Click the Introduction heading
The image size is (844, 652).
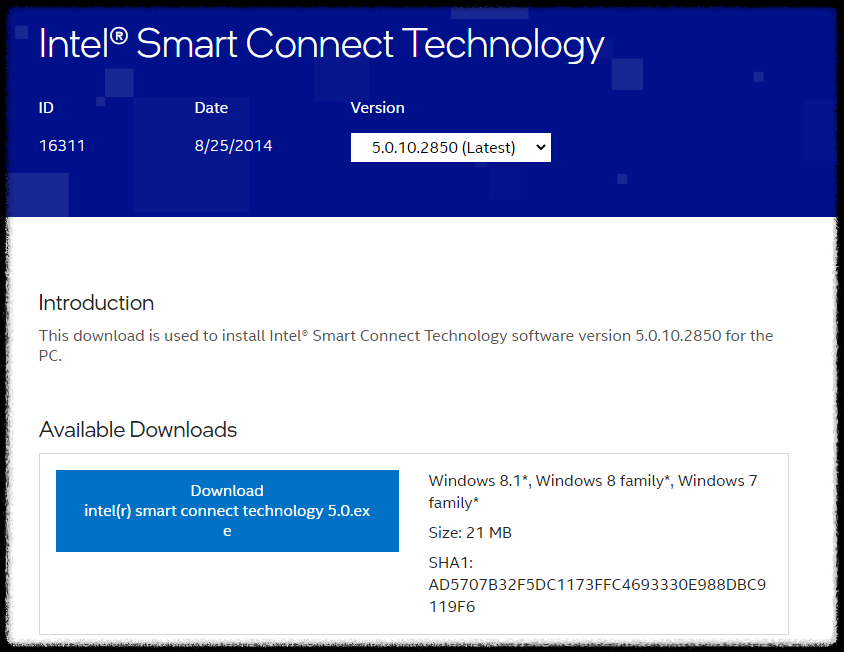(x=96, y=303)
